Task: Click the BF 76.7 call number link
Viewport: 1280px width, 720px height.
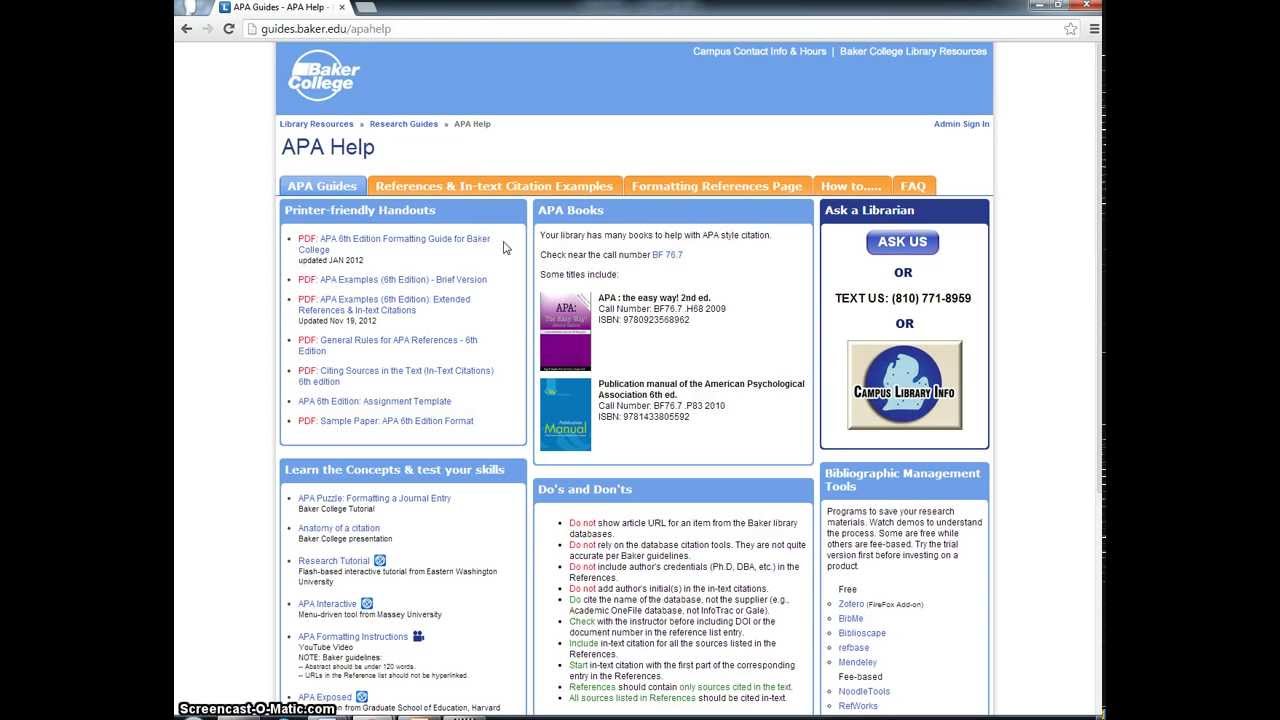Action: pos(667,255)
